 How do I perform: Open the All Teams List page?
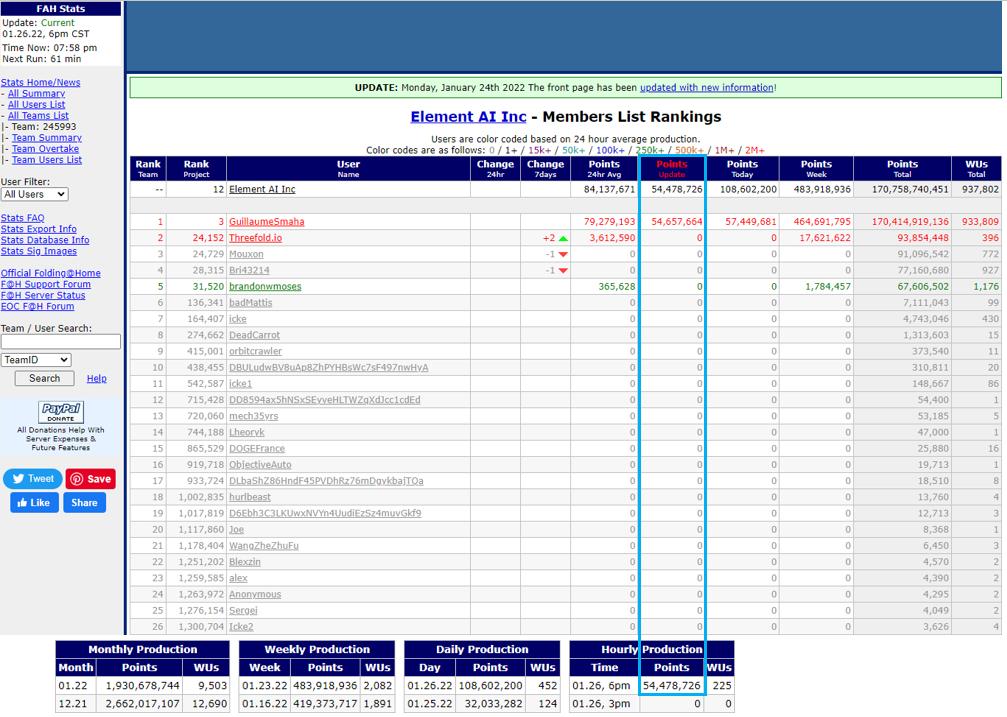pyautogui.click(x=38, y=116)
